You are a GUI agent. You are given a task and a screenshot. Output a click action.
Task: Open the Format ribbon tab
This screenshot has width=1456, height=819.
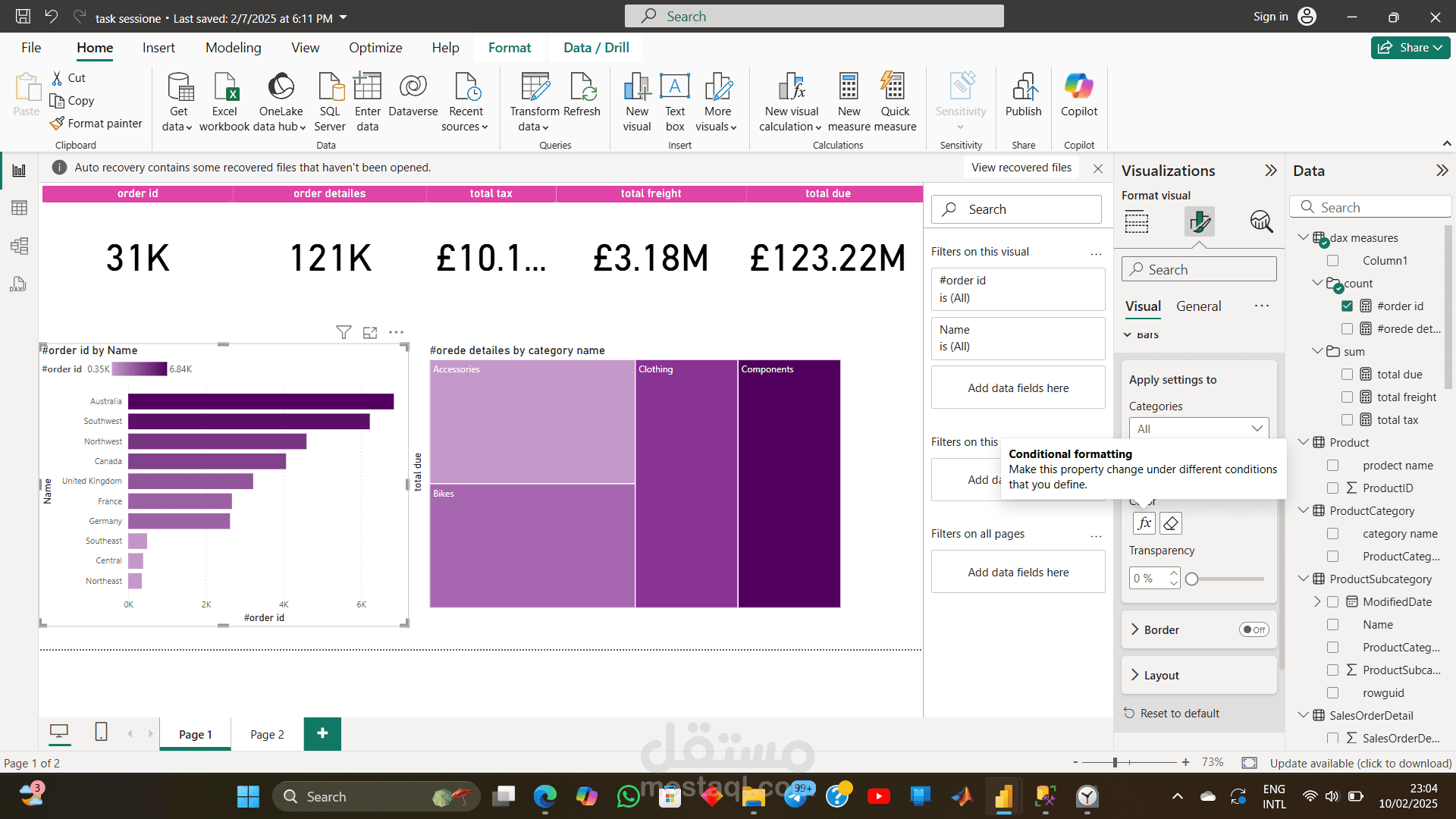point(510,48)
